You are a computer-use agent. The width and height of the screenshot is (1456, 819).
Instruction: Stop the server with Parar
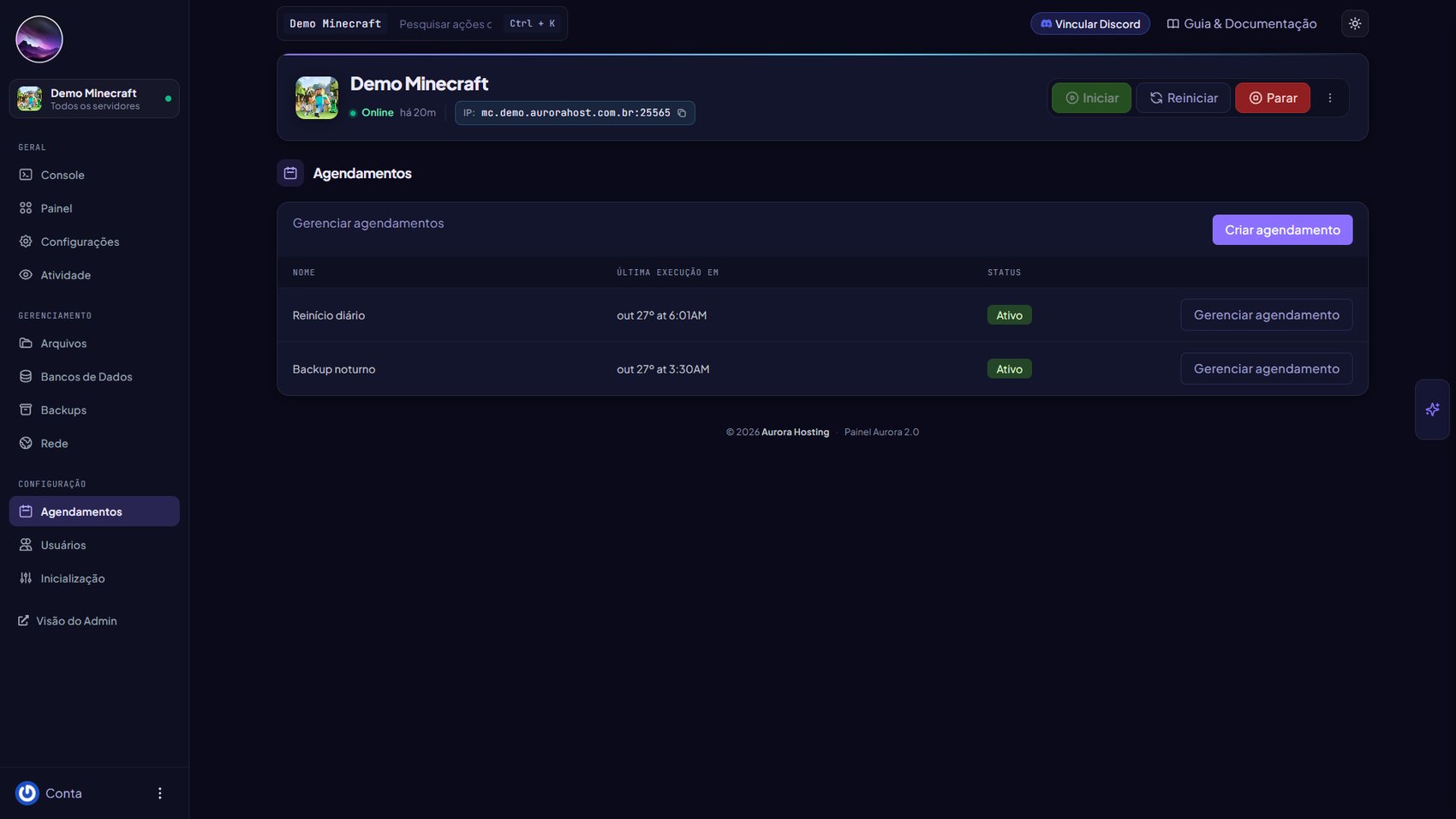click(x=1272, y=98)
